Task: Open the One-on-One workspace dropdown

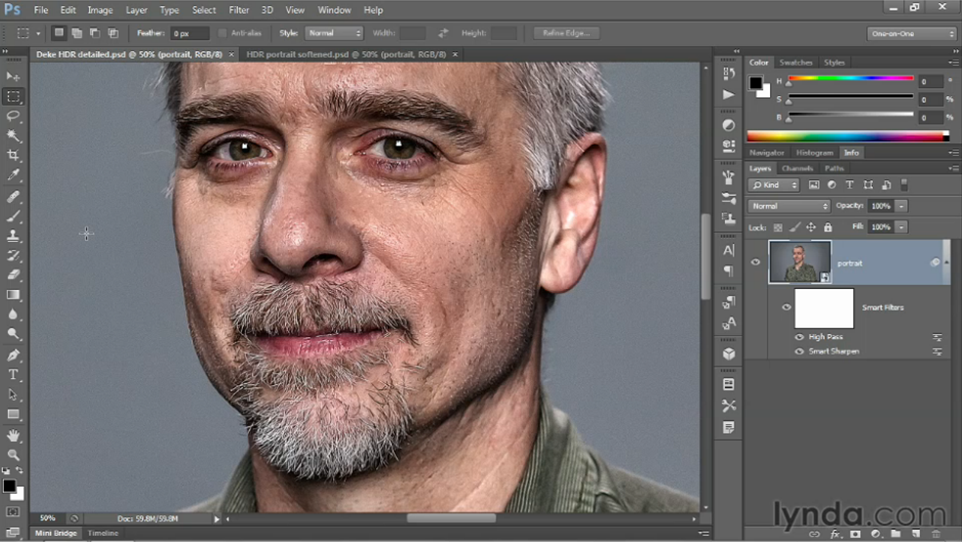Action: tap(912, 34)
